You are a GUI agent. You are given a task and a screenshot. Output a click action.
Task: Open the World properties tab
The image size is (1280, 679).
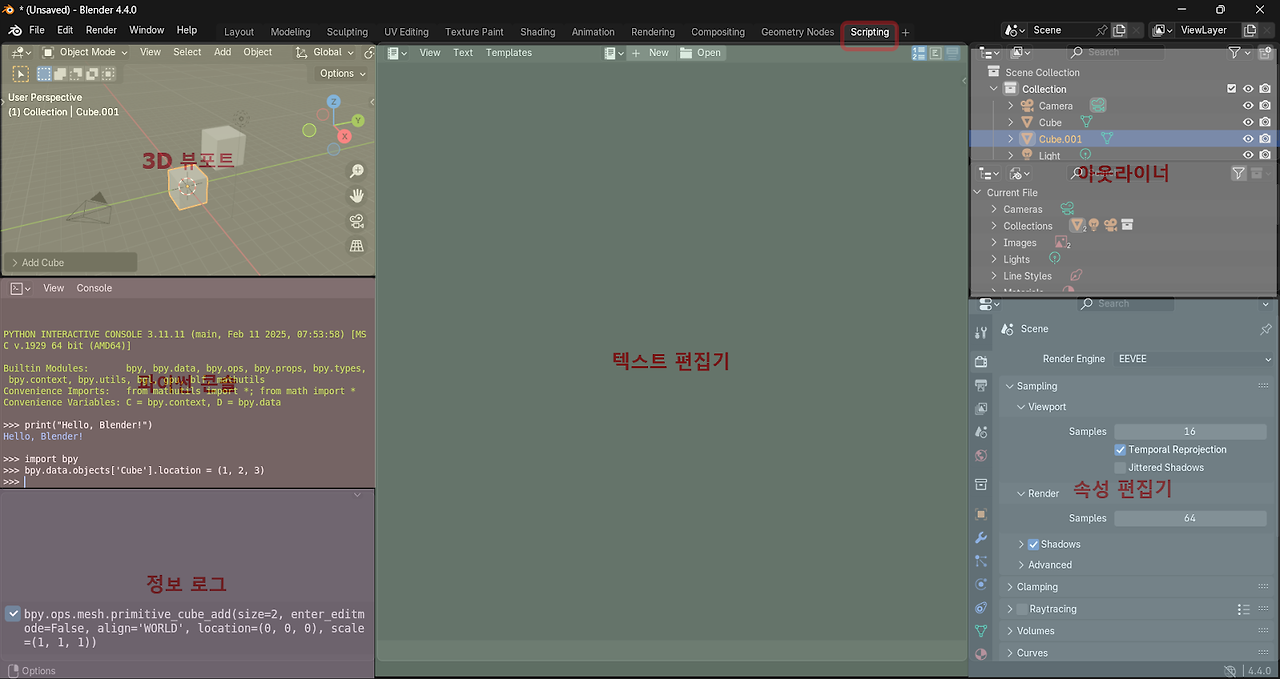[981, 456]
